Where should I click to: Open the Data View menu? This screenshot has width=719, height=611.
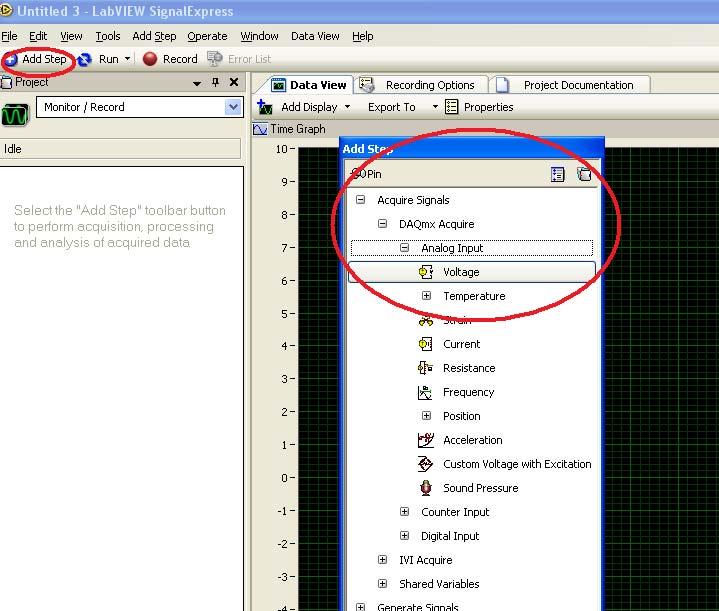[x=315, y=36]
